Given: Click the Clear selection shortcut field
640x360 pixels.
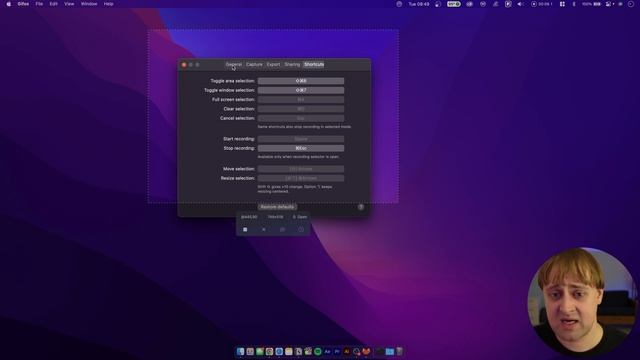Looking at the screenshot, I should coord(301,109).
